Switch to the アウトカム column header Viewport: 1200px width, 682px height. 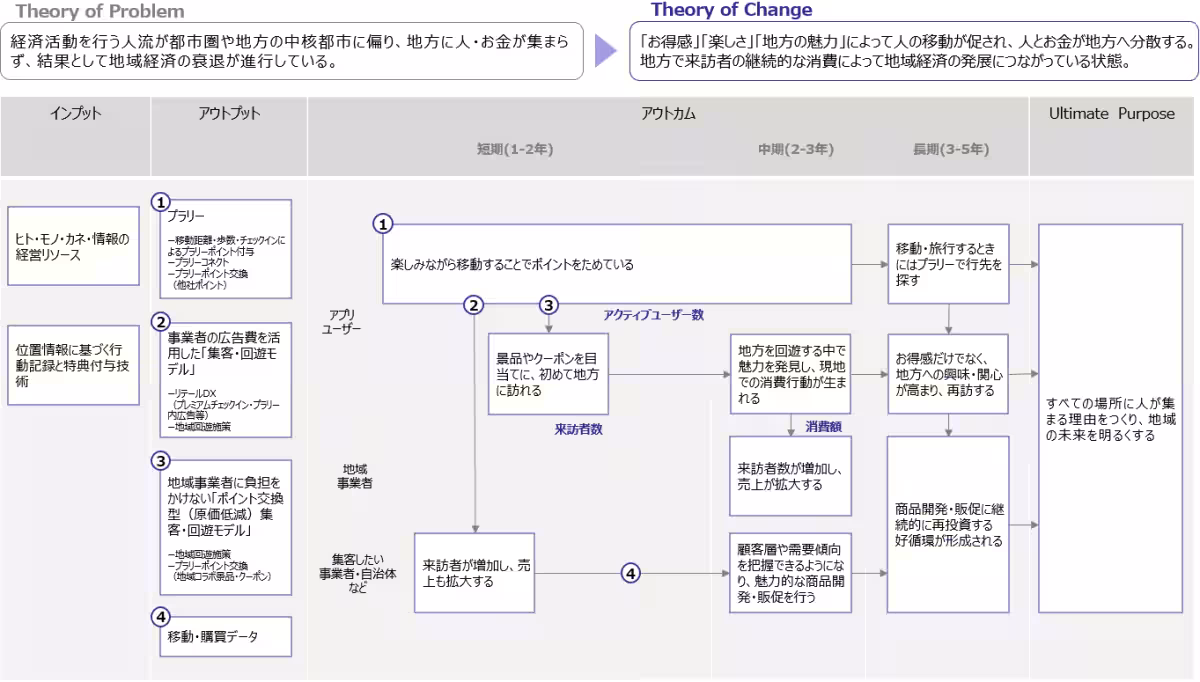pos(668,114)
